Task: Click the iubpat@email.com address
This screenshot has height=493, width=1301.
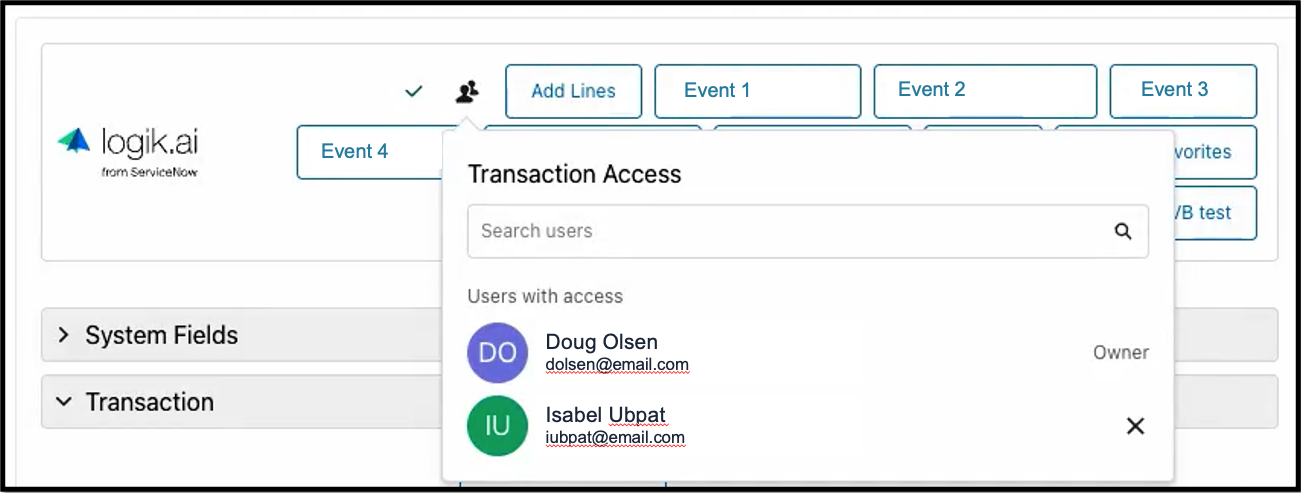Action: 615,438
